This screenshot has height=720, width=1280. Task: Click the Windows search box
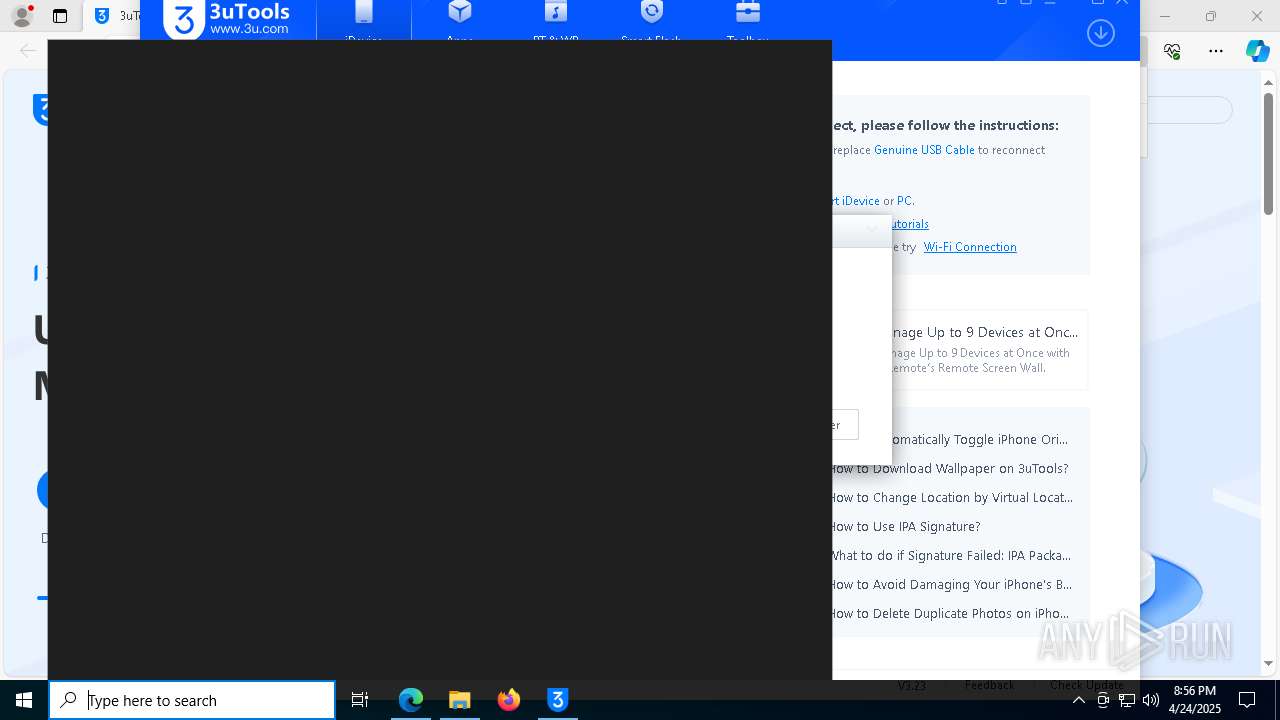click(192, 700)
